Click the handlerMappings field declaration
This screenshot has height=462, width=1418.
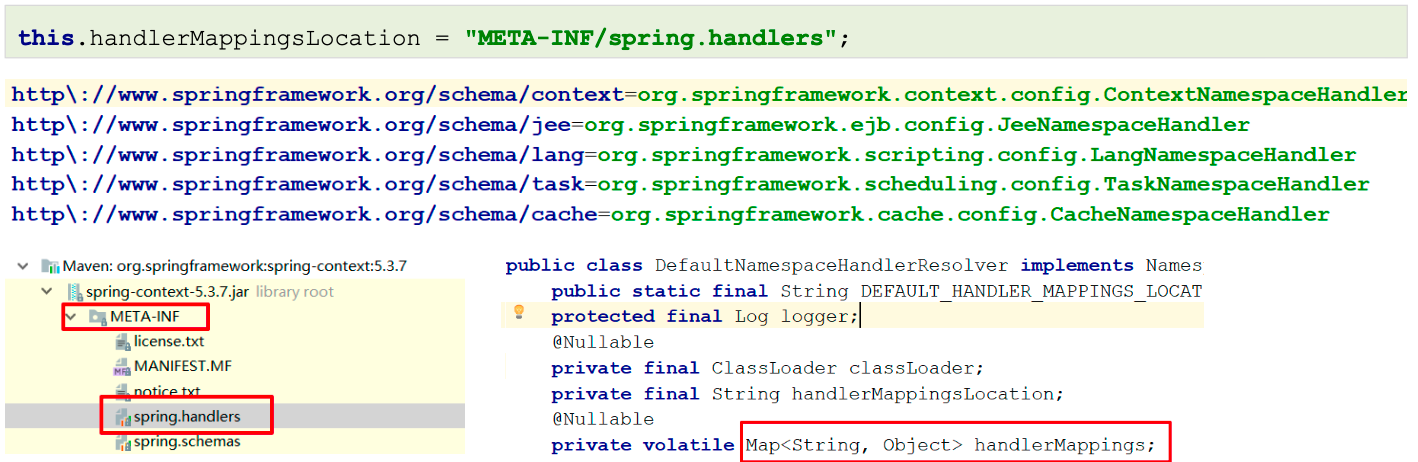point(1063,445)
